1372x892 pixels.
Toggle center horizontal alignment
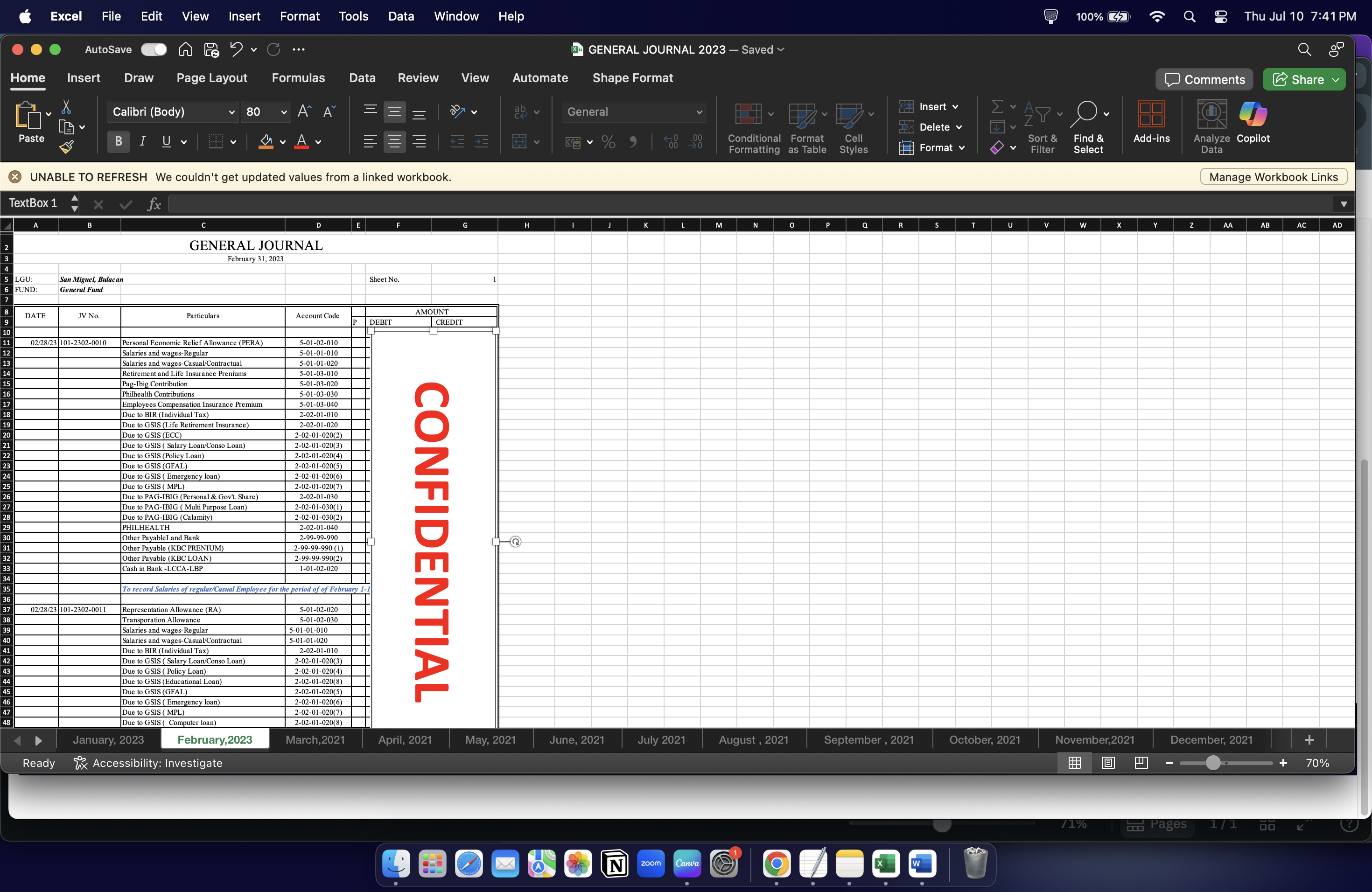pyautogui.click(x=394, y=142)
